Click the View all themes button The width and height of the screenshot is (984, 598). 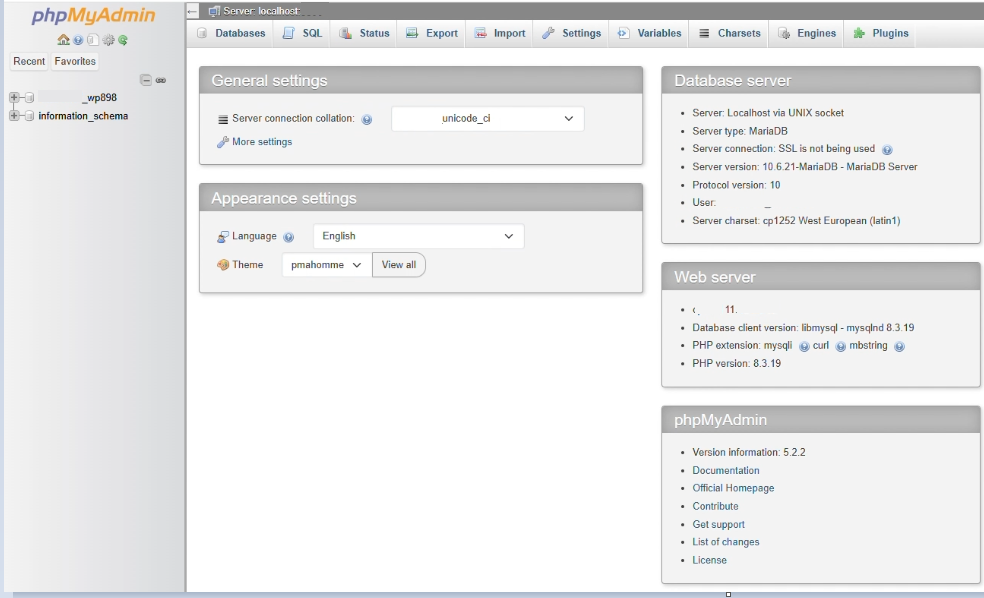pos(398,264)
